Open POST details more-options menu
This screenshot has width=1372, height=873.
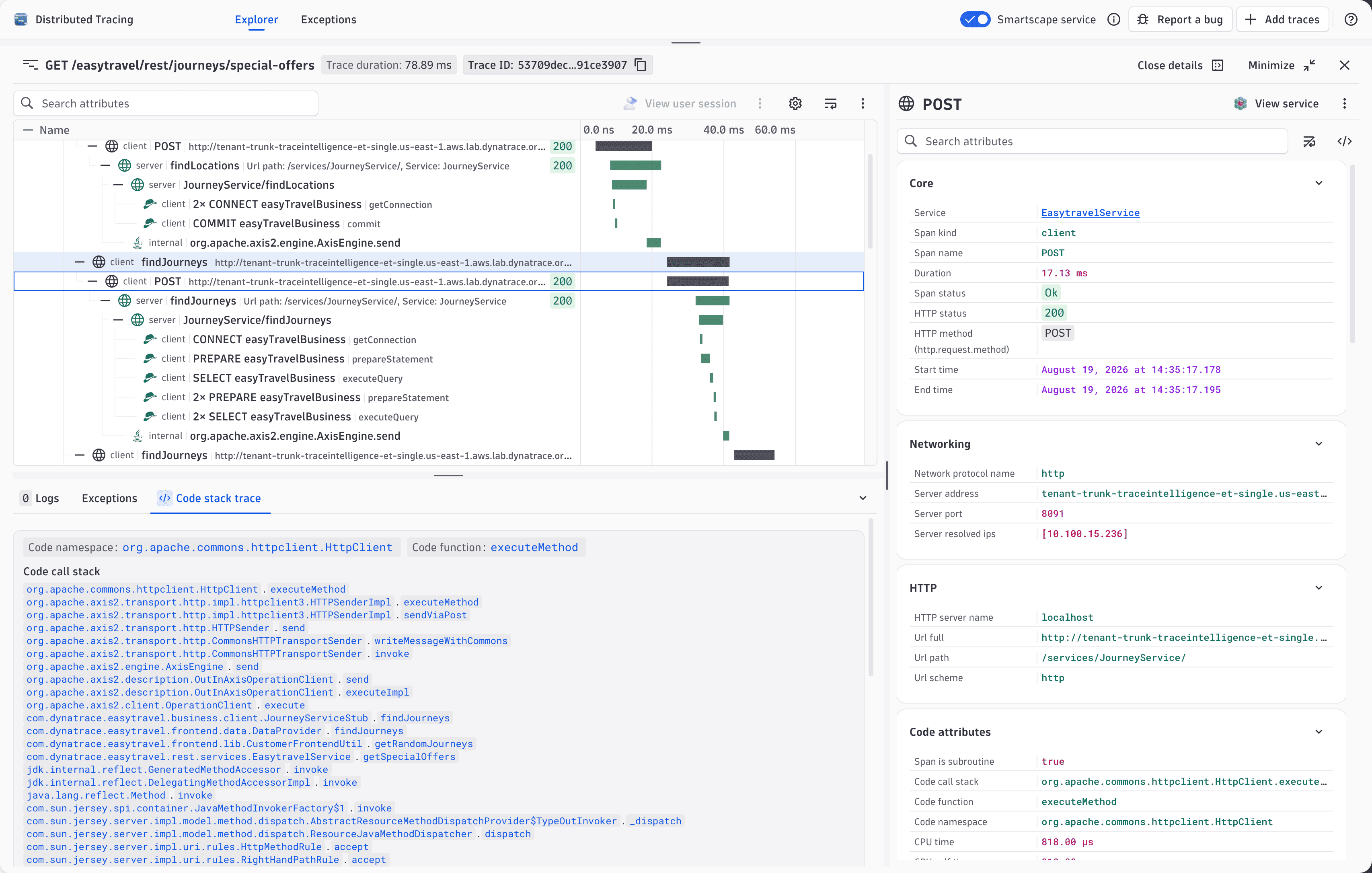point(1344,103)
